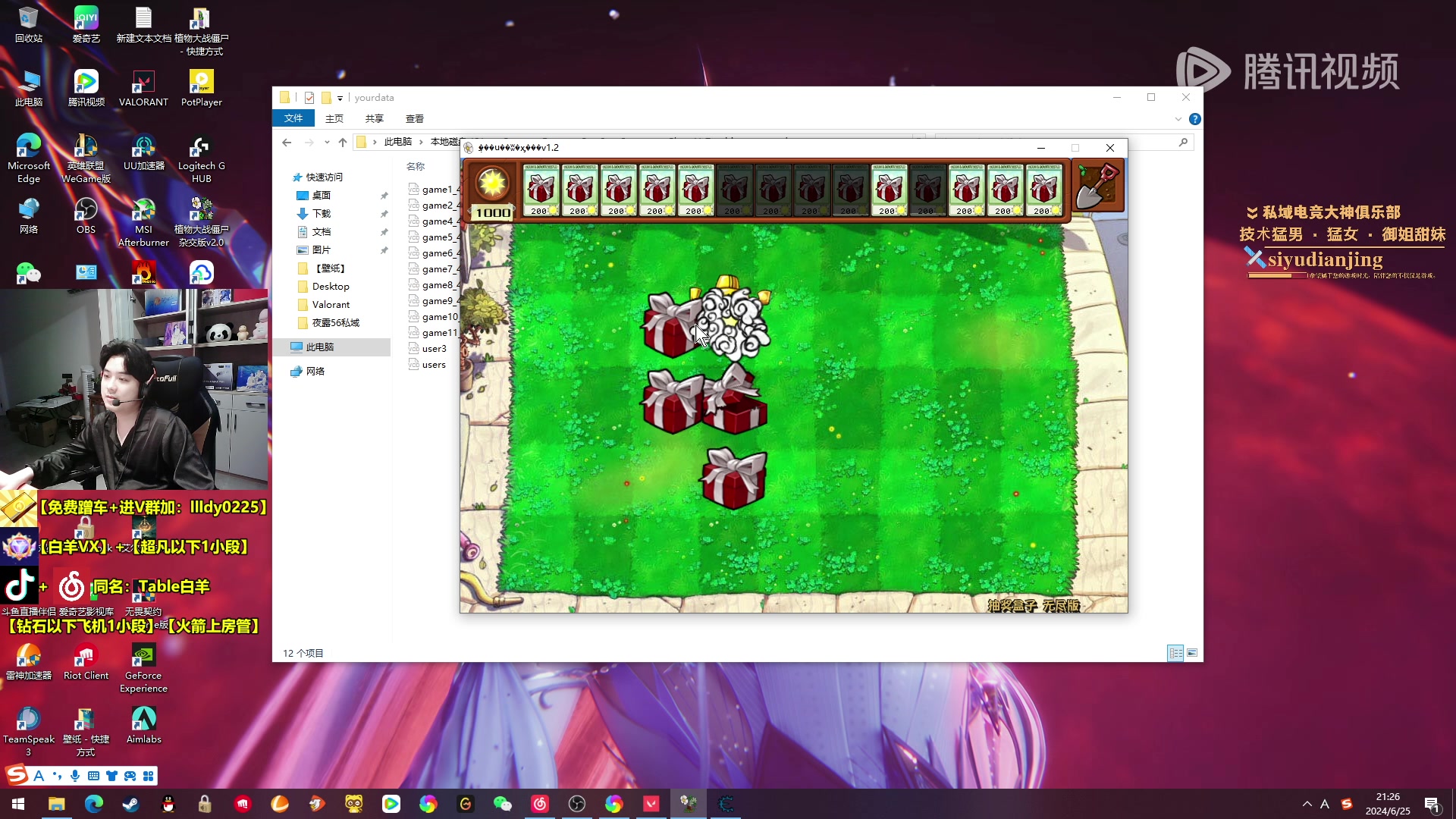Select the user3 file
This screenshot has height=819, width=1456.
point(434,349)
